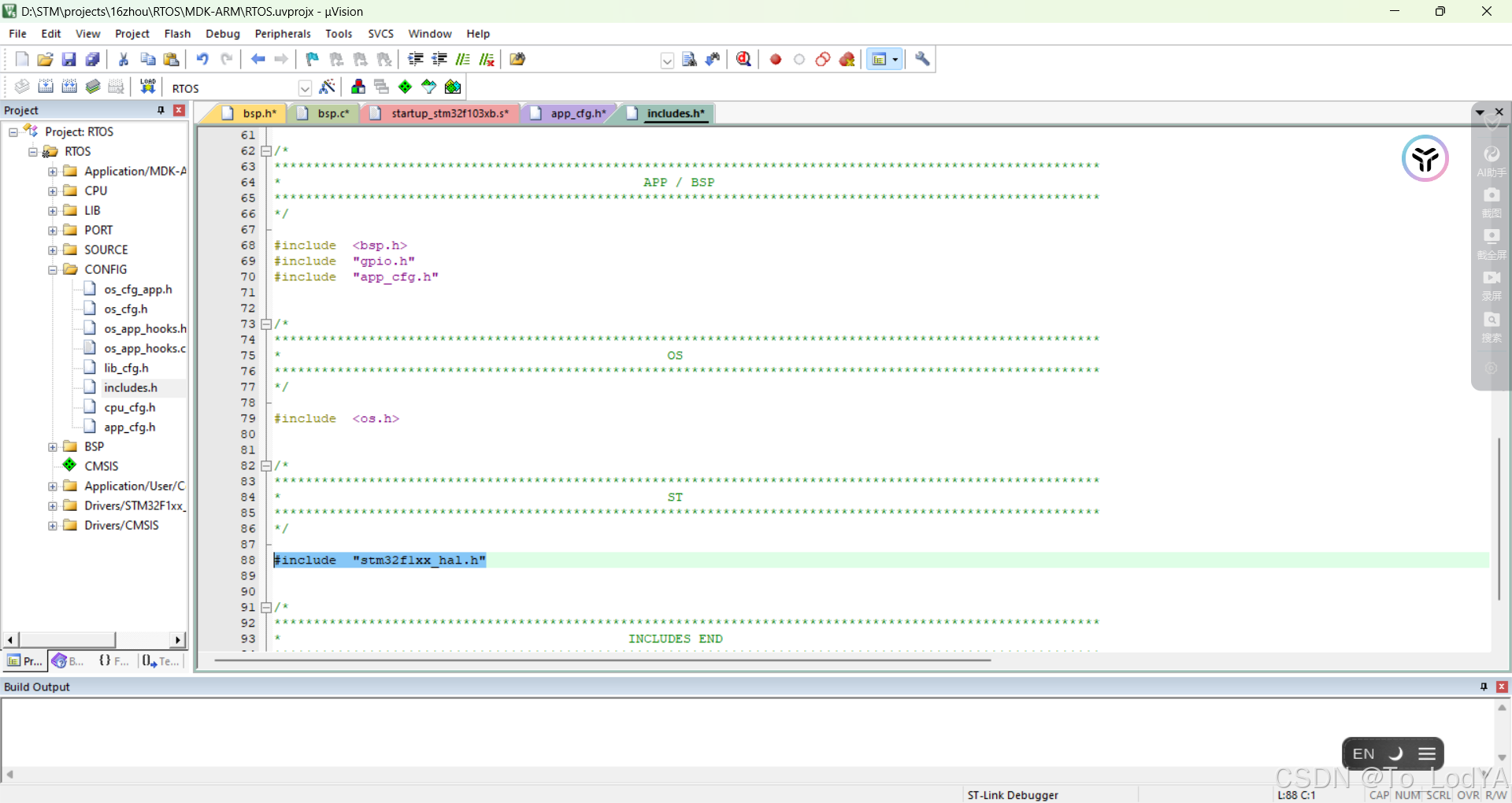
Task: Create a new file with New icon
Action: click(22, 59)
